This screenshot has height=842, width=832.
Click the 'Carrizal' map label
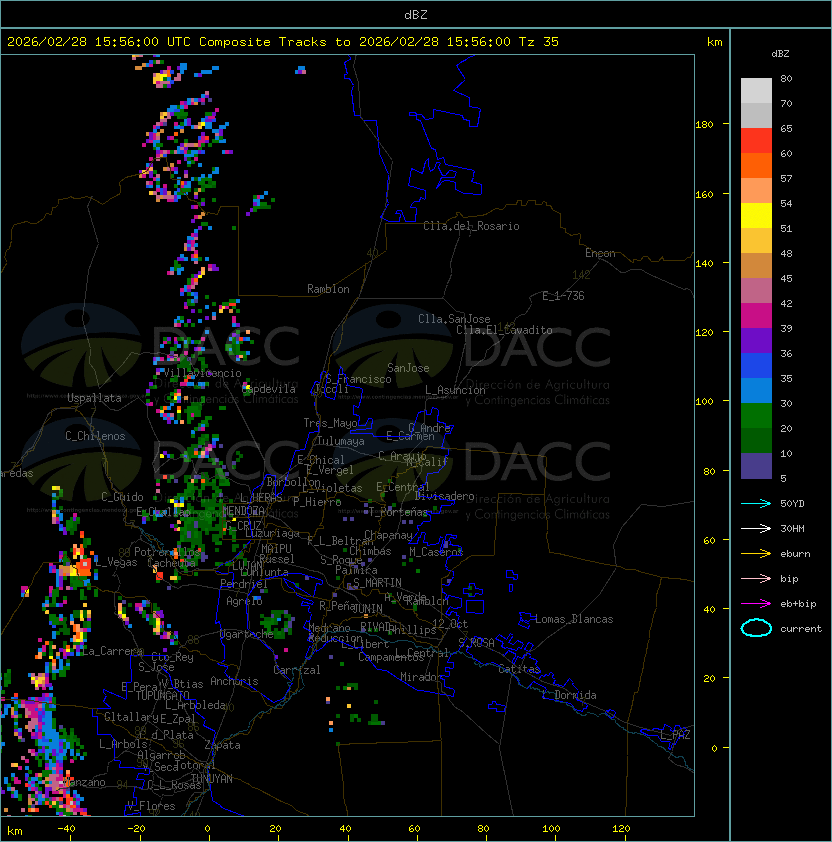coord(296,670)
